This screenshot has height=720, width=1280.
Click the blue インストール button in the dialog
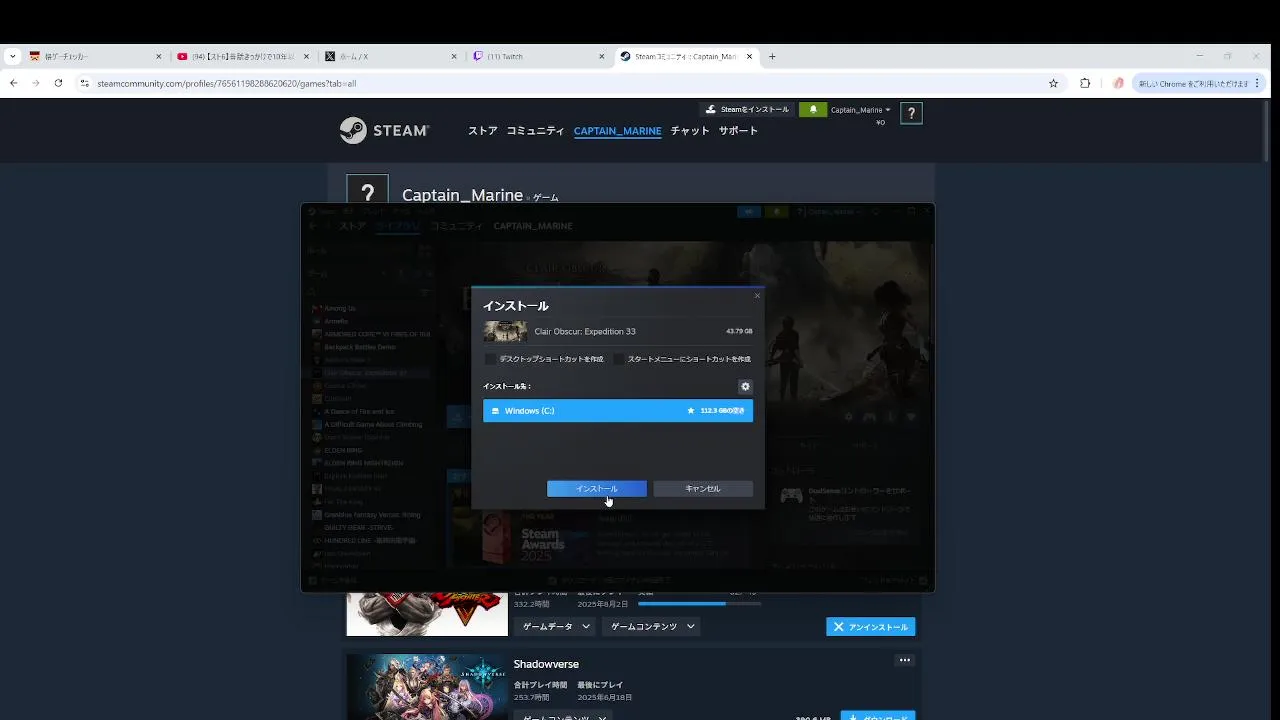click(596, 489)
